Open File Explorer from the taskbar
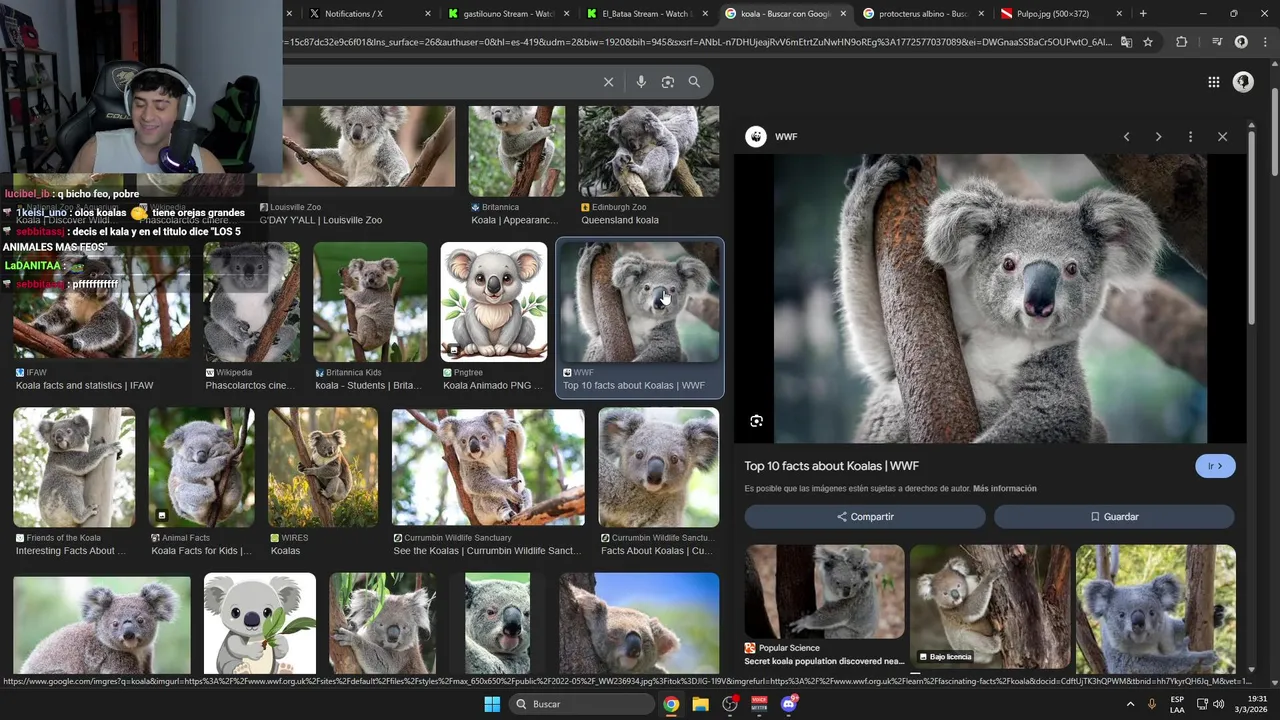 [x=701, y=704]
